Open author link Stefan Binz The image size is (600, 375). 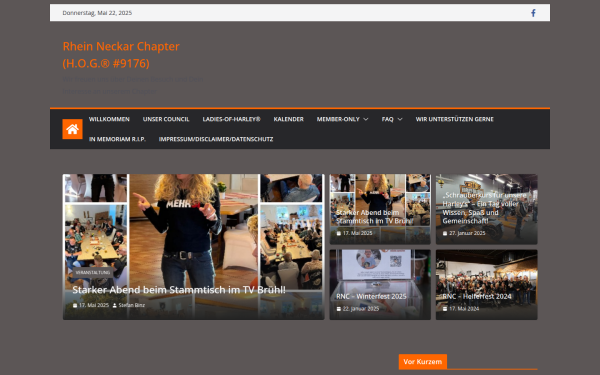[x=132, y=305]
